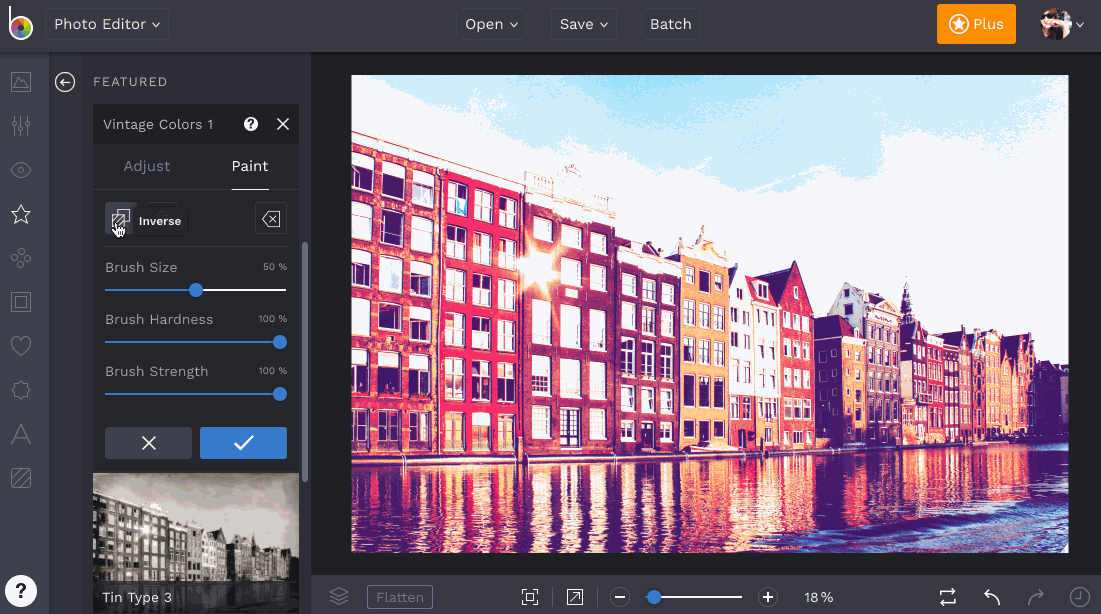Viewport: 1101px width, 614px height.
Task: Toggle the Inverse paint mode icon
Action: pos(120,218)
